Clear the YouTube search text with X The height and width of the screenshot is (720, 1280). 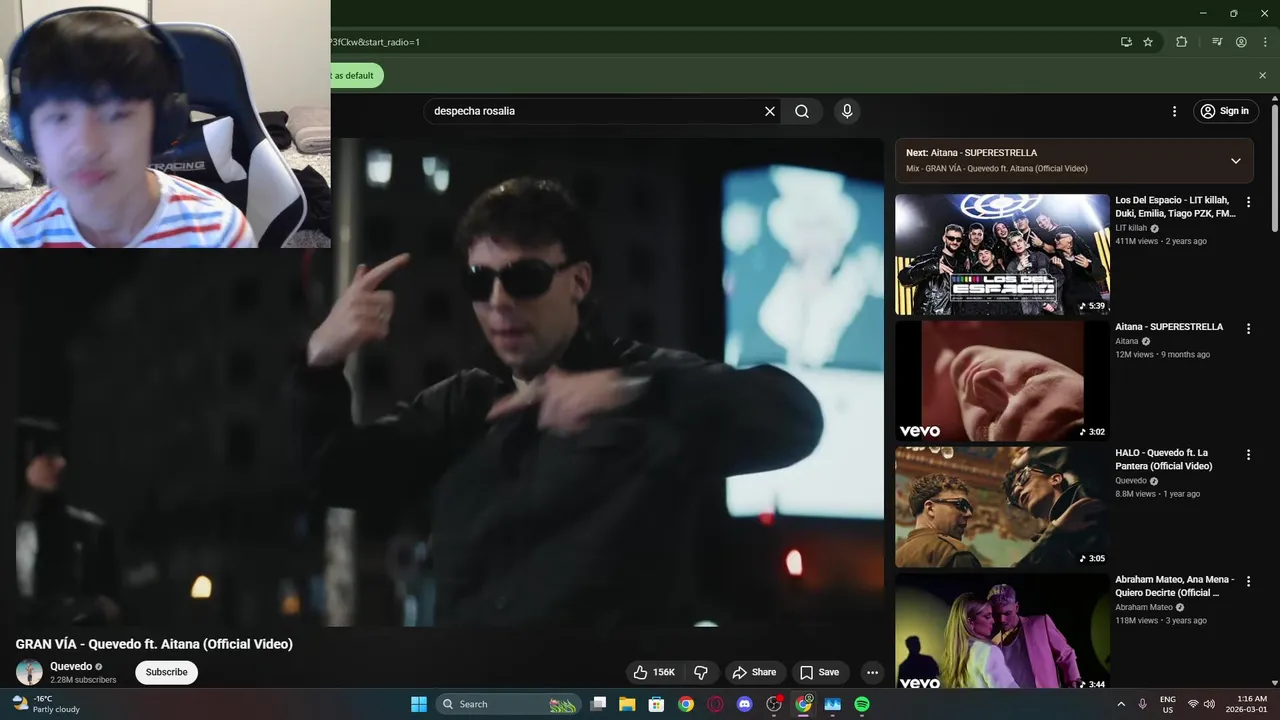point(770,111)
